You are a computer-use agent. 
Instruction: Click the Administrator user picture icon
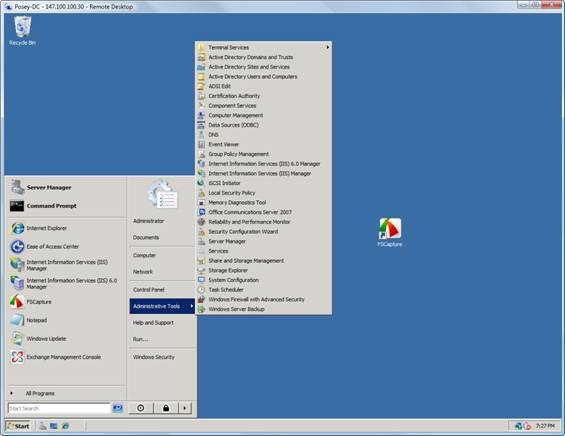[x=163, y=195]
